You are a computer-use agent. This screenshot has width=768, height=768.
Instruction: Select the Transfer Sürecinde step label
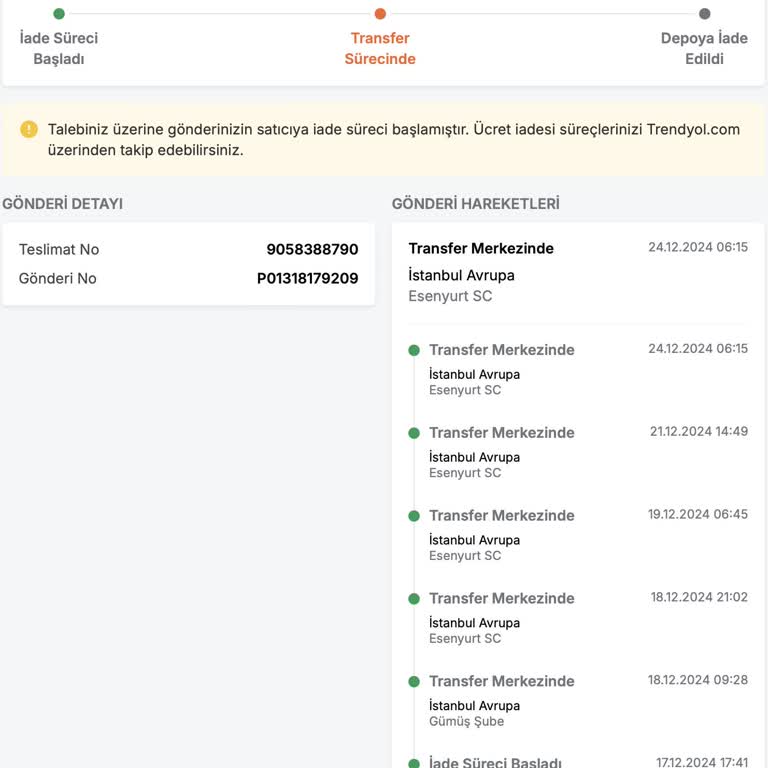pos(380,48)
